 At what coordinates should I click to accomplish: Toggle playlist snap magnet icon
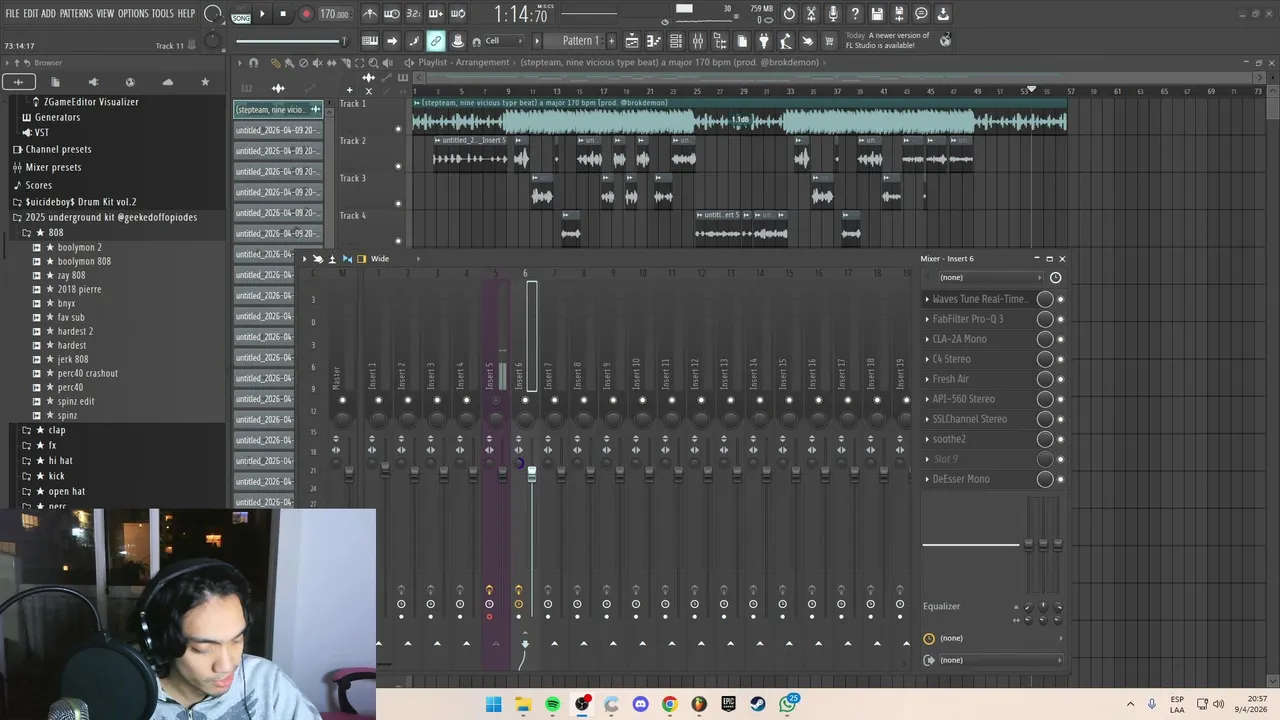(254, 63)
